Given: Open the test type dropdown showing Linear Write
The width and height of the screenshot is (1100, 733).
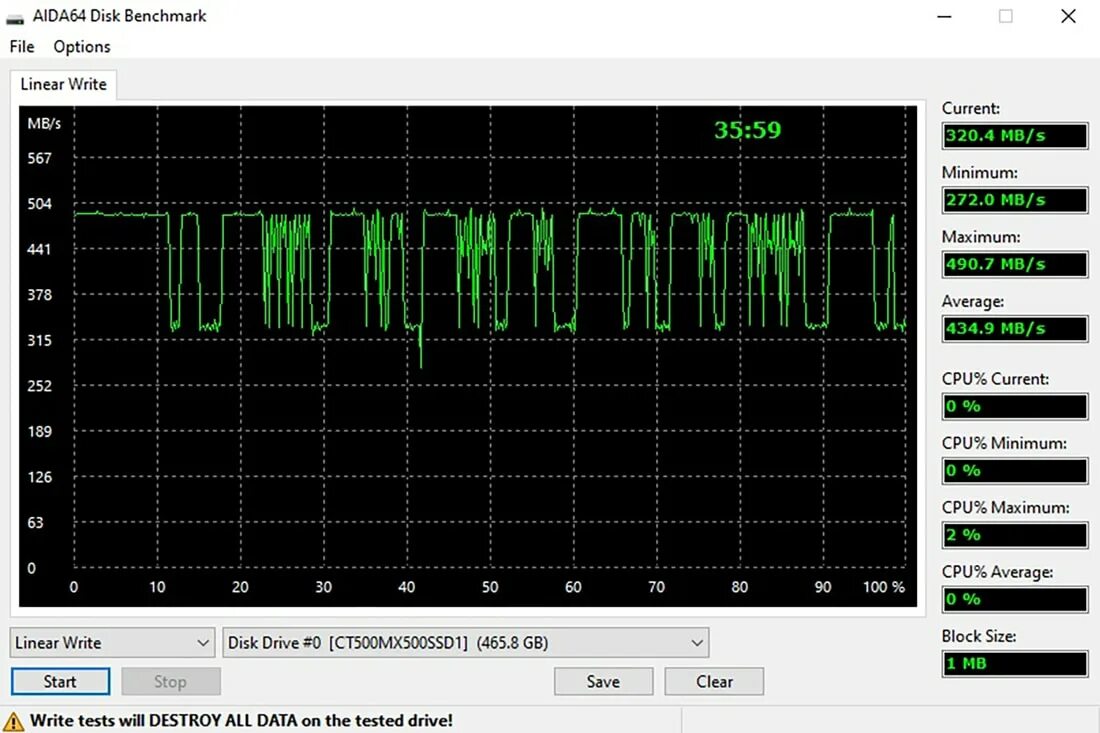Looking at the screenshot, I should coord(112,643).
